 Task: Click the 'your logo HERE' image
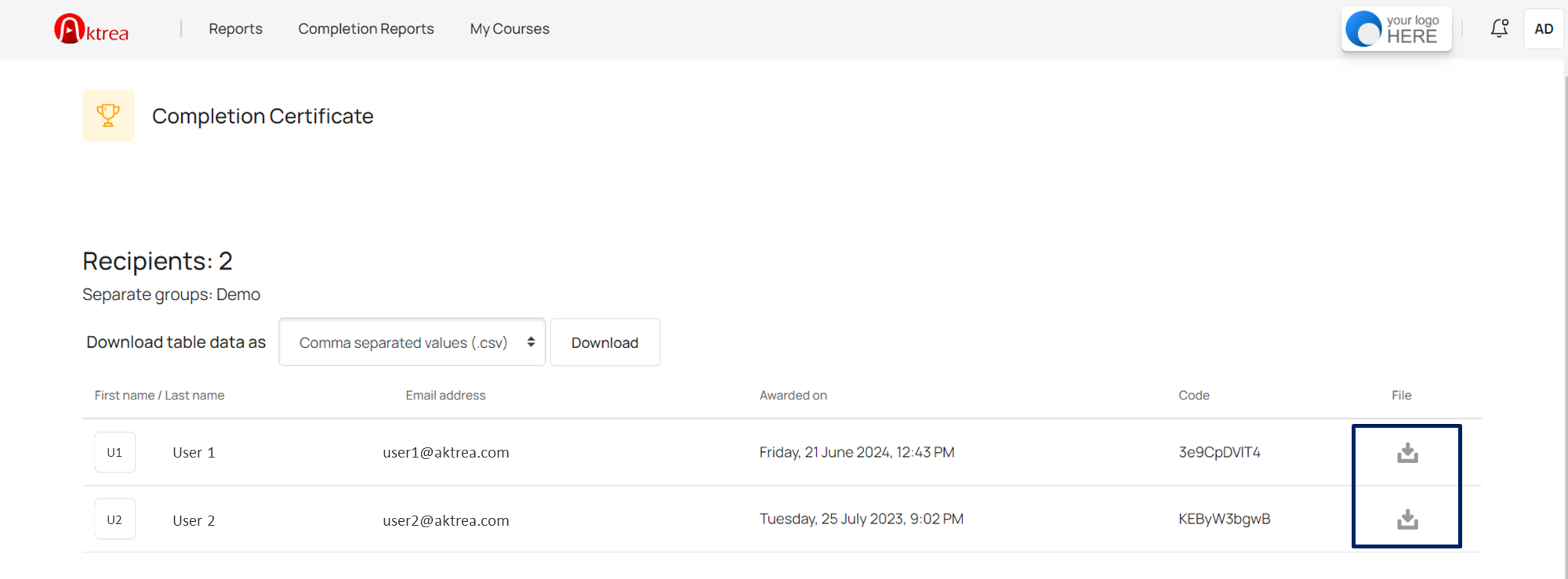[1396, 29]
